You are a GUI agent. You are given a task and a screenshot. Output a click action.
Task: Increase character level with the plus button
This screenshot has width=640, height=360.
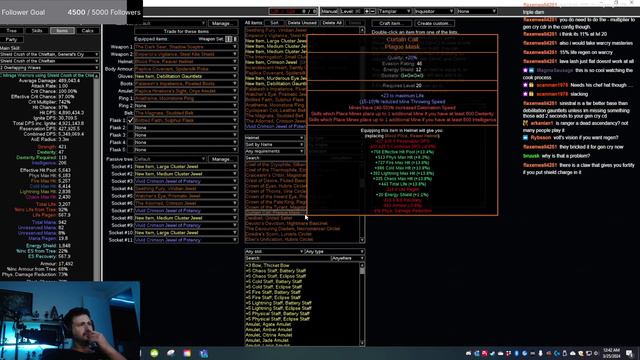click(367, 11)
